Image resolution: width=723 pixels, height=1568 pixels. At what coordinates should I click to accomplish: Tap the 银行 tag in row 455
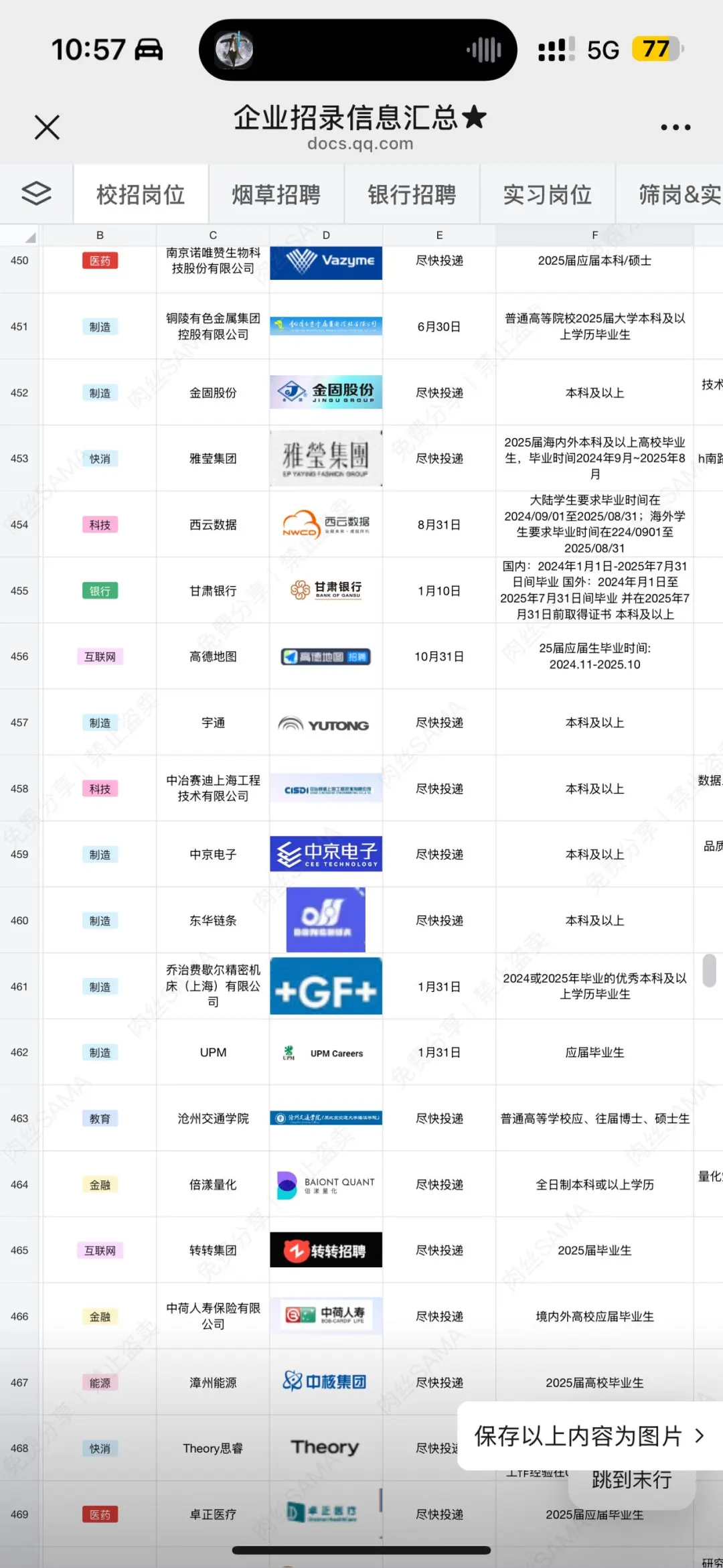coord(100,591)
